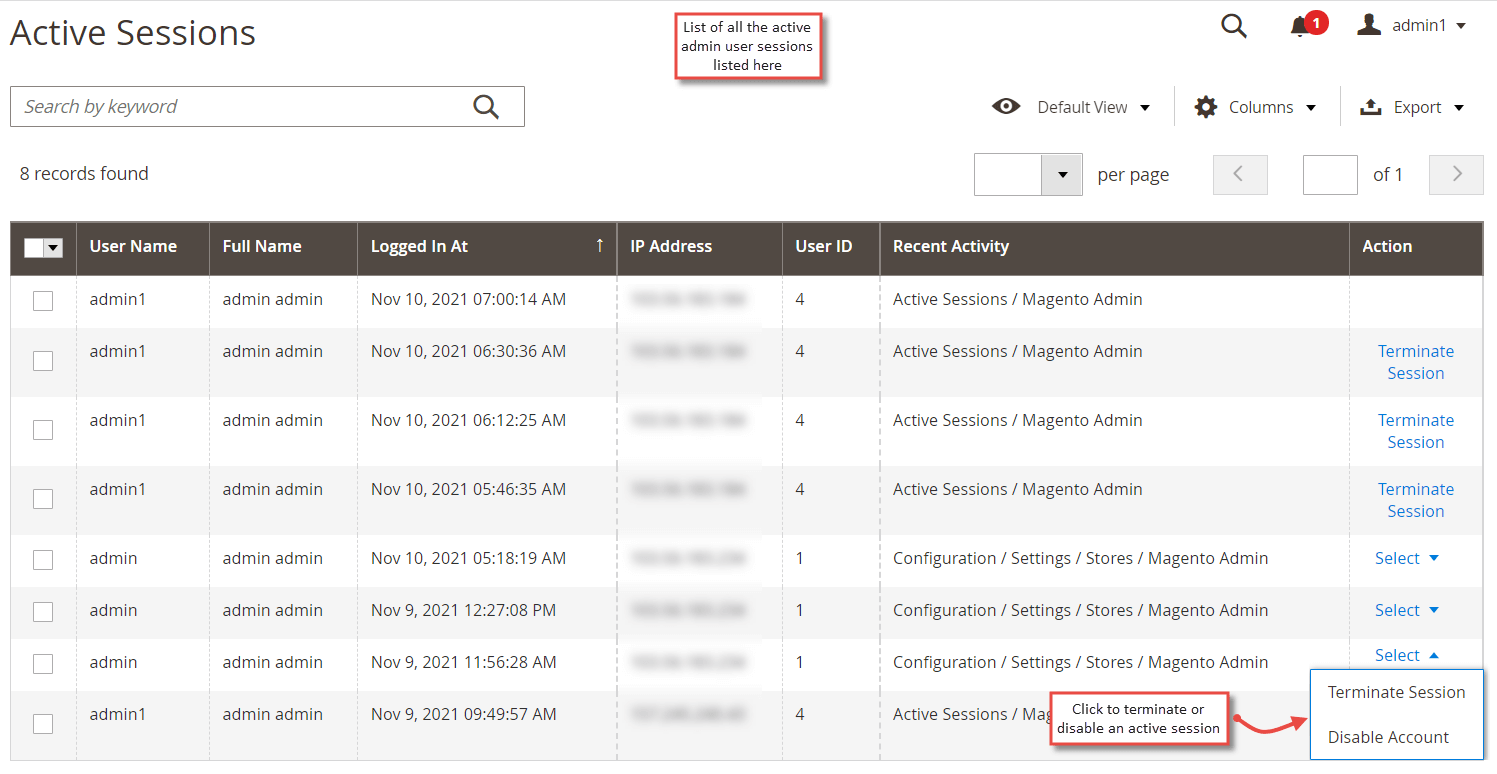
Task: Choose Disable Account from the open menu
Action: click(1388, 737)
